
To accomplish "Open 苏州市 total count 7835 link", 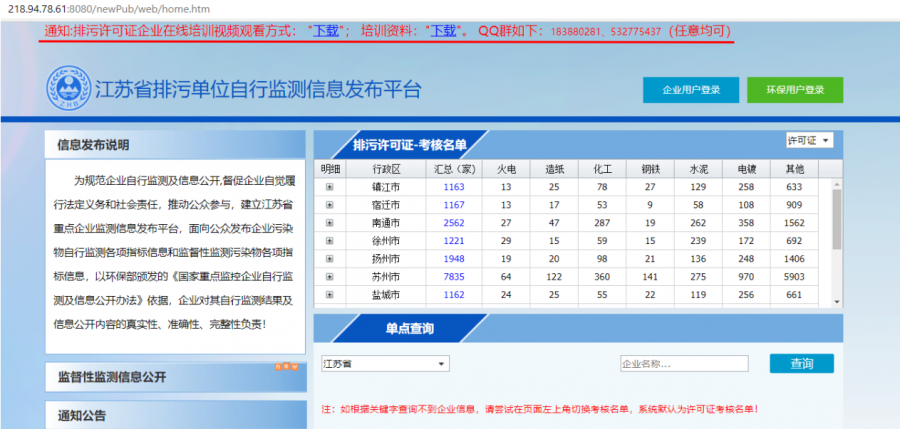I will coord(454,277).
